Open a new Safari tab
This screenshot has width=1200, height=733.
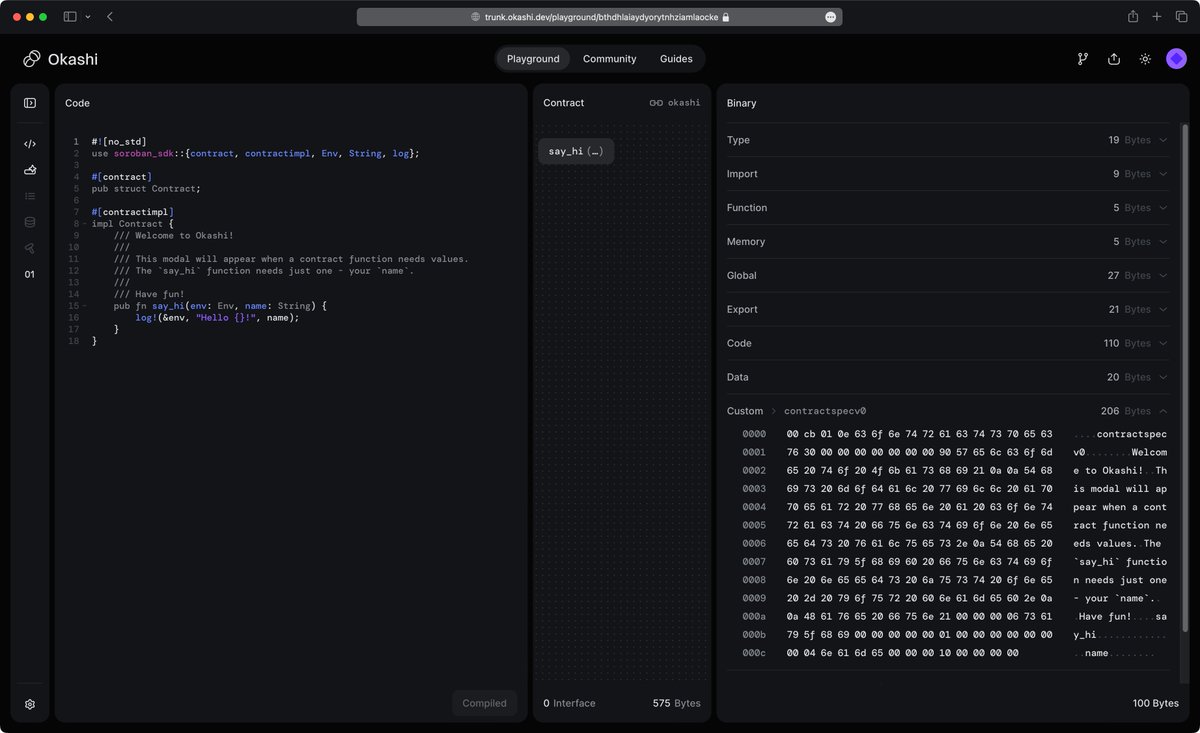1157,17
